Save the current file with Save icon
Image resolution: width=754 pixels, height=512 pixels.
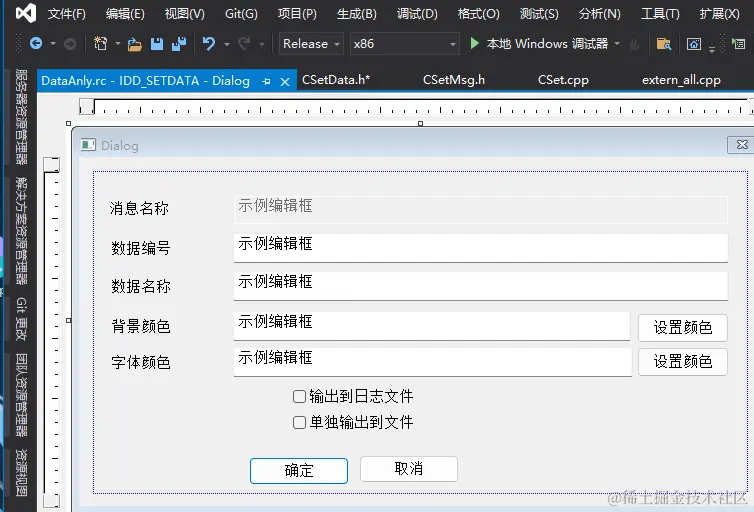click(157, 44)
